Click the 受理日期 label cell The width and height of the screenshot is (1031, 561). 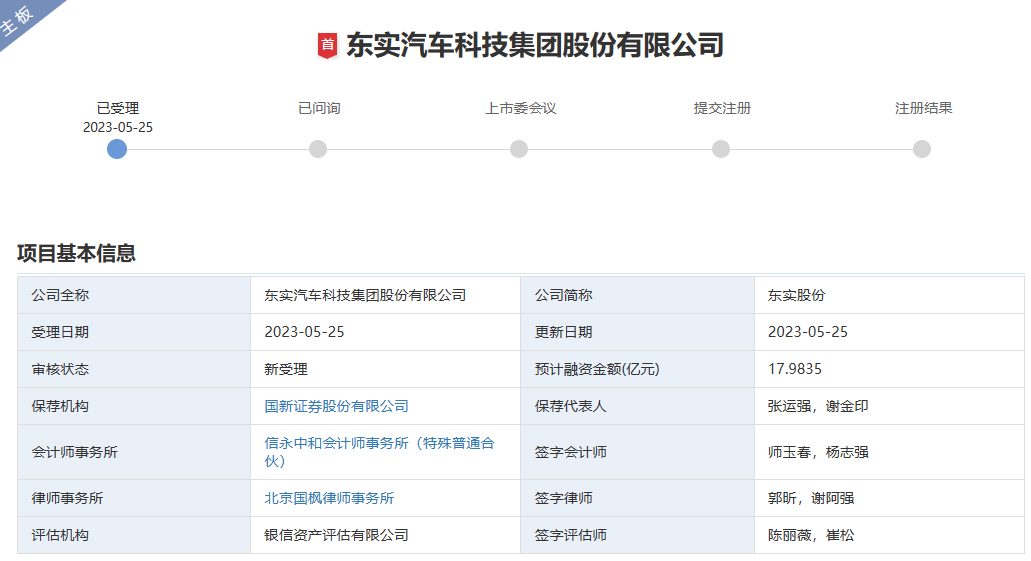tap(134, 332)
